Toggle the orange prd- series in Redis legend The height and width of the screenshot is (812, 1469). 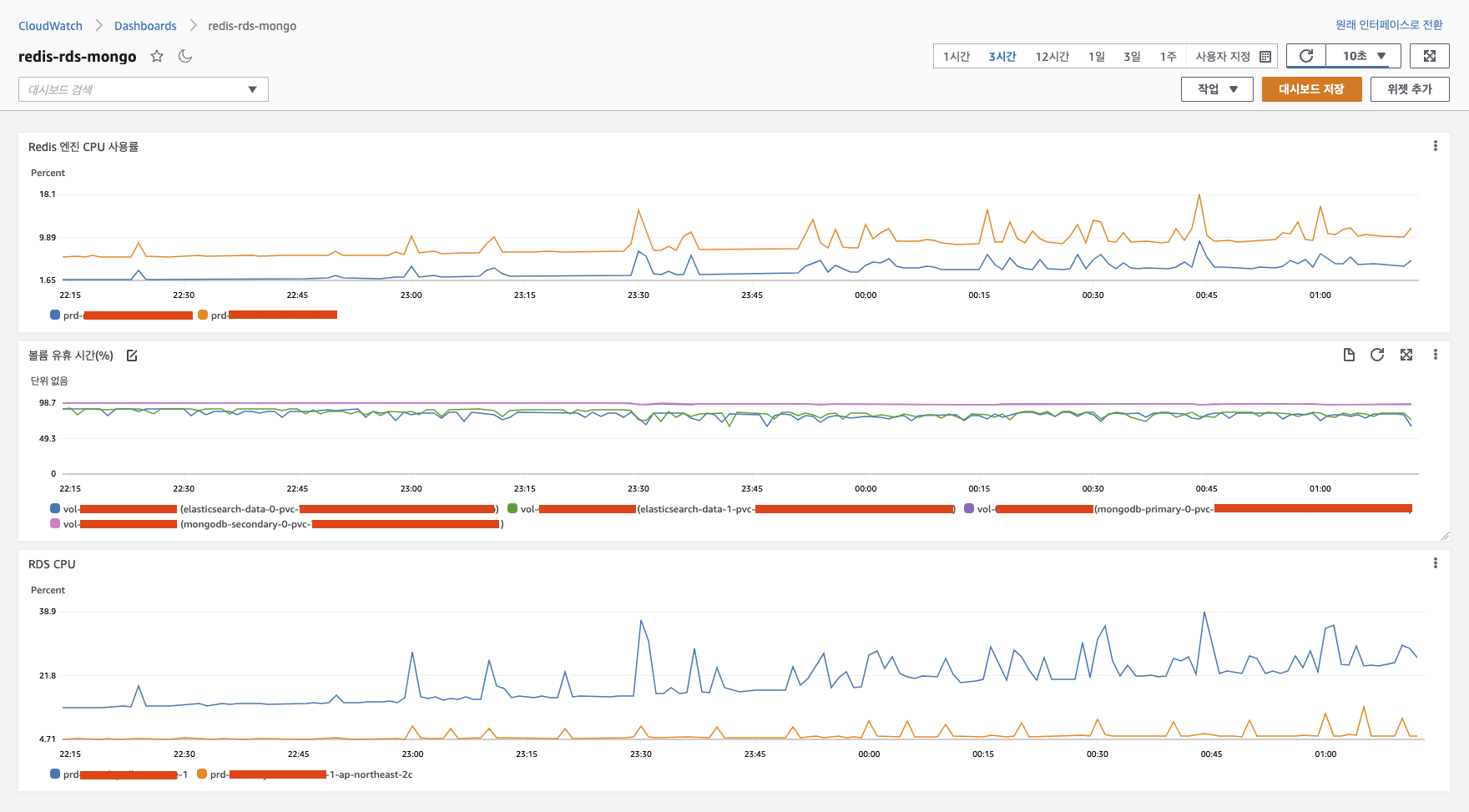click(x=203, y=315)
